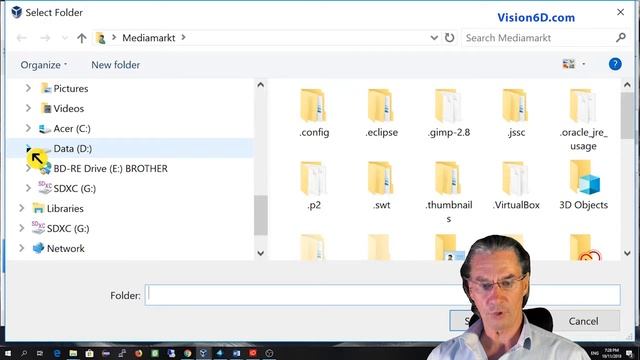
Task: Open taskbar search magnifier
Action: (24, 353)
